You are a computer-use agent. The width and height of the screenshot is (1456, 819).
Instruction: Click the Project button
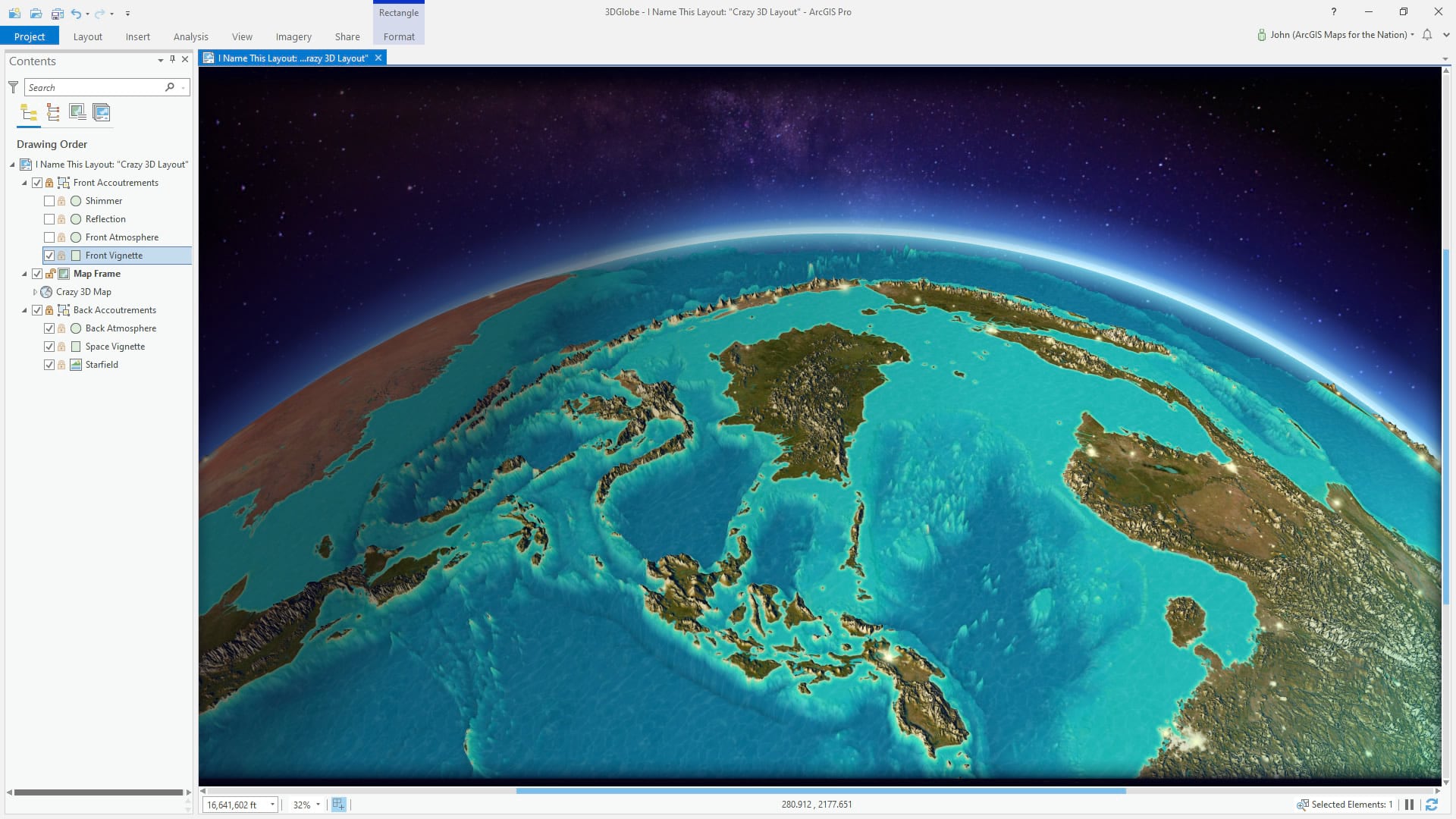click(x=30, y=36)
